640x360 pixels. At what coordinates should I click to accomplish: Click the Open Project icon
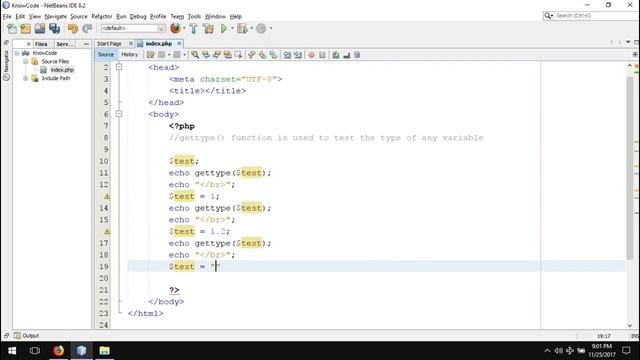(x=40, y=29)
